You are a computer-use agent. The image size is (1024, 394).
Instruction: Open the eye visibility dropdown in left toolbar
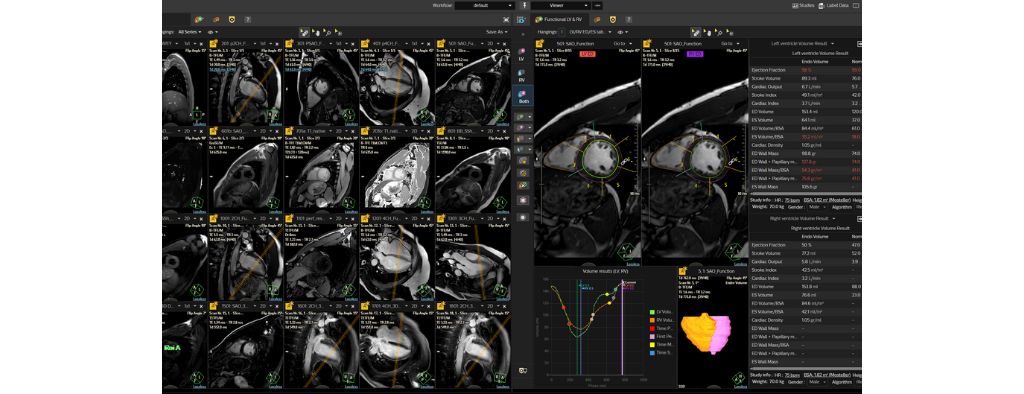(212, 31)
